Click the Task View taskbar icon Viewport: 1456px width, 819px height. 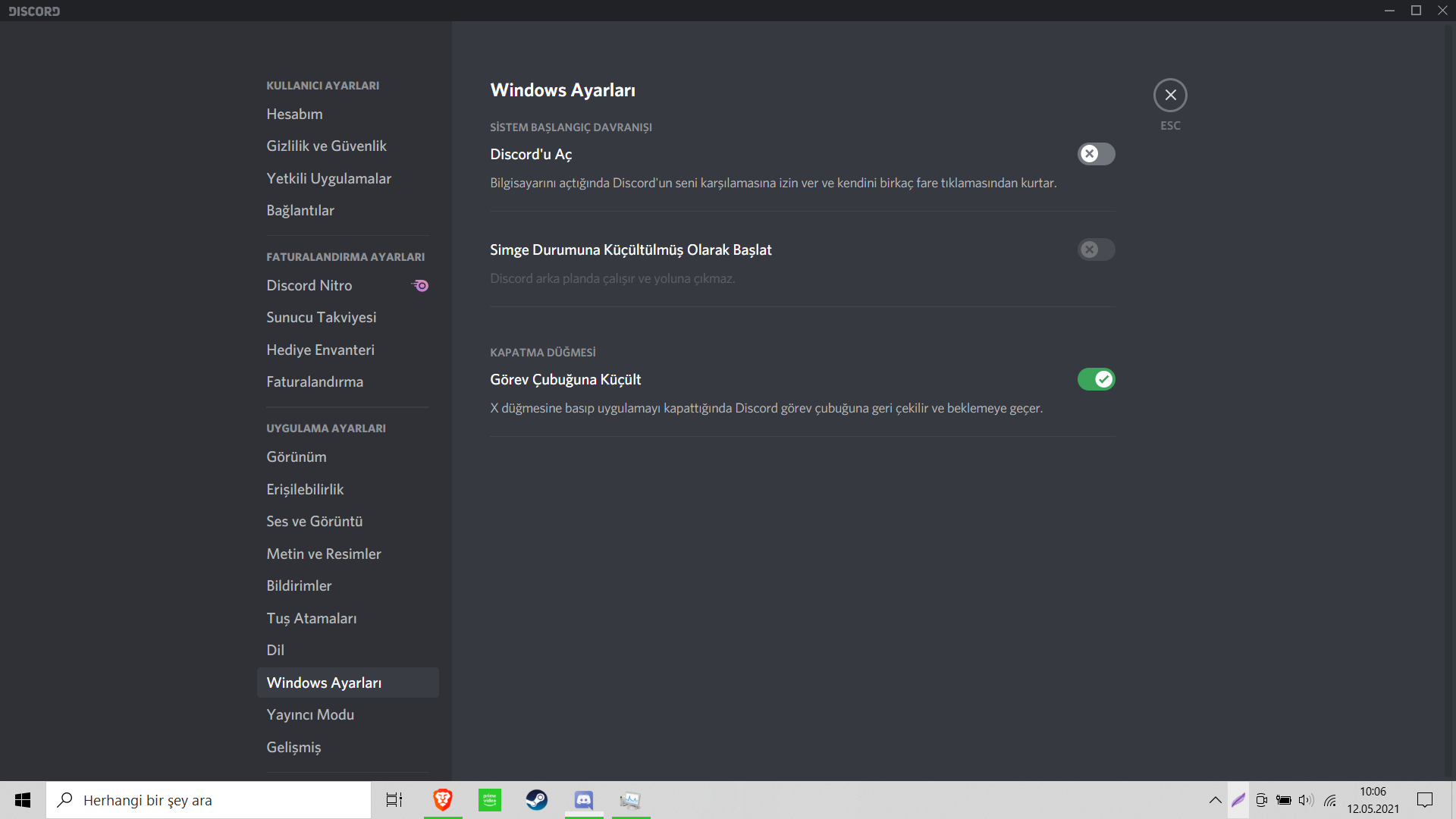(x=394, y=800)
